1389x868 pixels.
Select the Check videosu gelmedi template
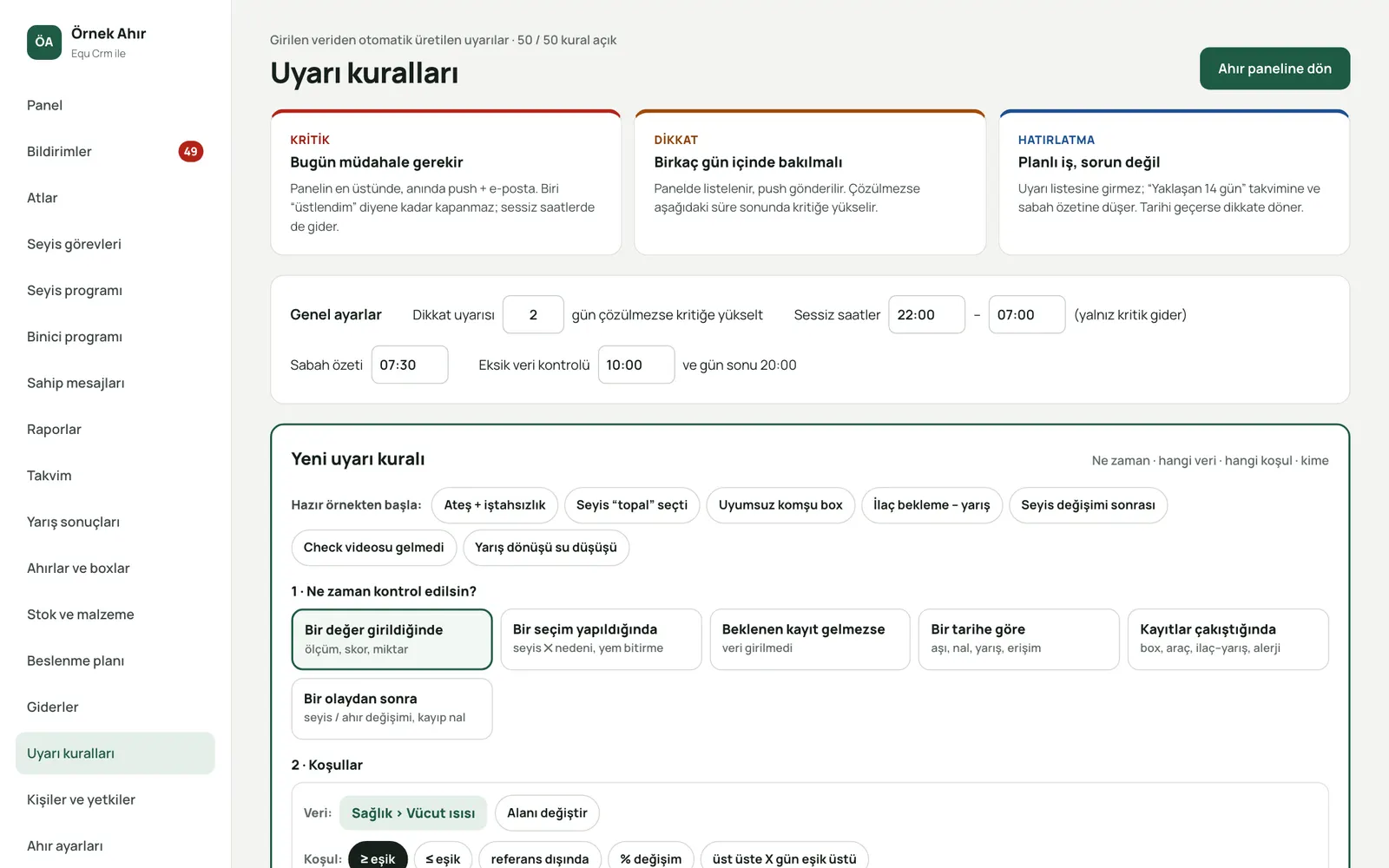pos(373,548)
